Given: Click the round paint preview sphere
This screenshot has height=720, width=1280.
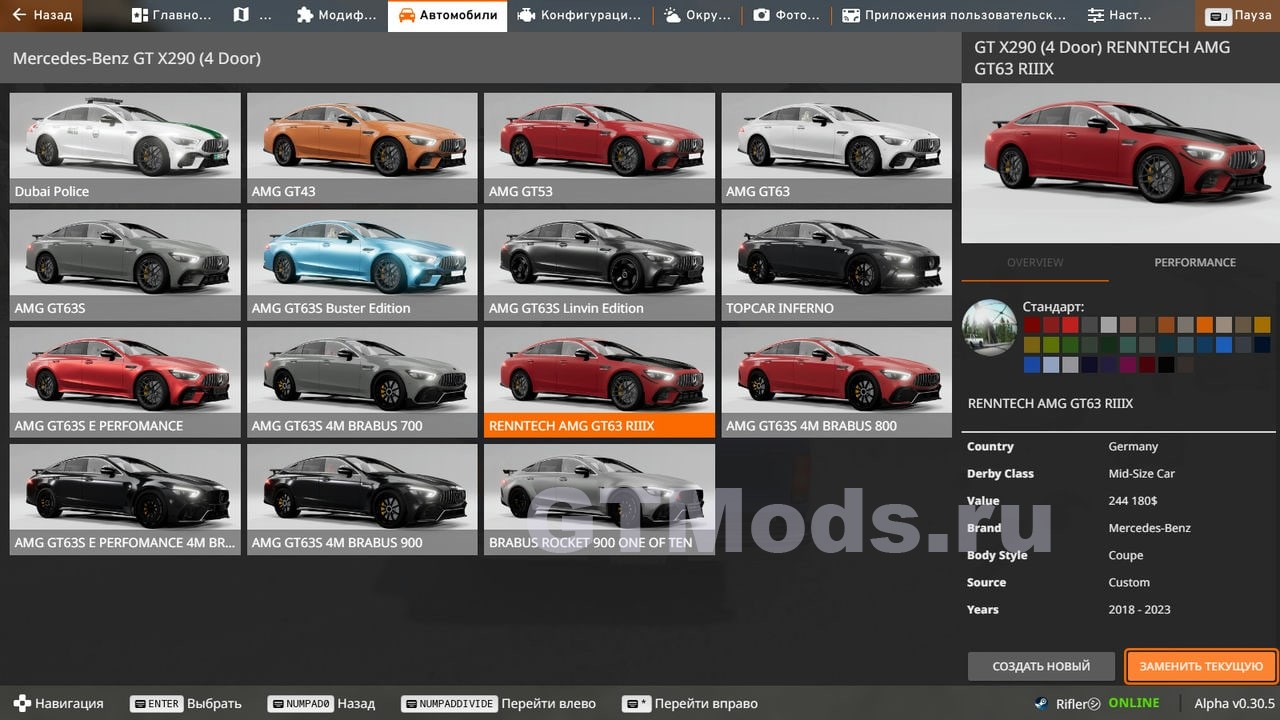Looking at the screenshot, I should [x=989, y=327].
